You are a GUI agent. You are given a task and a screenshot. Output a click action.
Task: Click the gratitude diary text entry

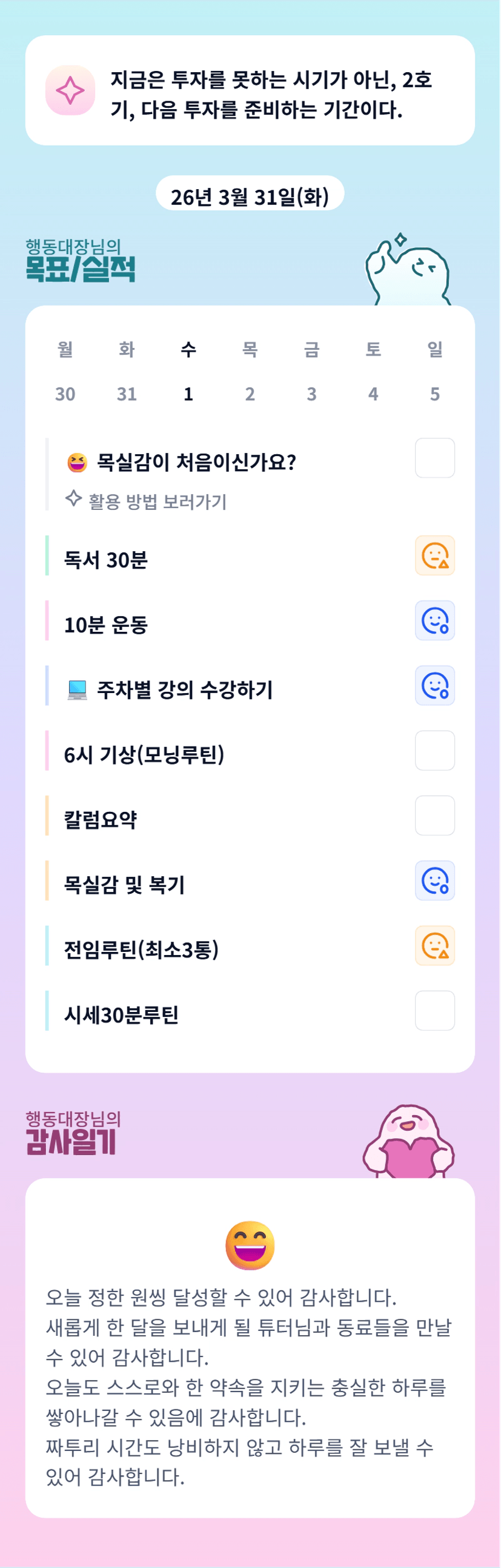(250, 1387)
